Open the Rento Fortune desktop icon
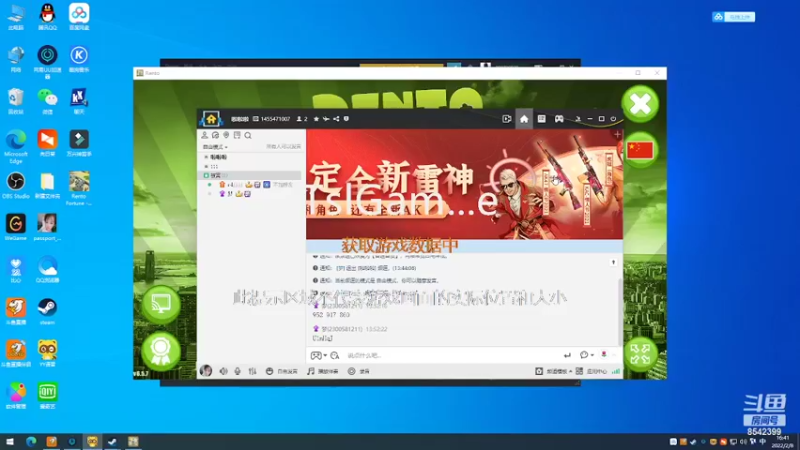Screen dimensions: 800x450 pyautogui.click(x=79, y=188)
